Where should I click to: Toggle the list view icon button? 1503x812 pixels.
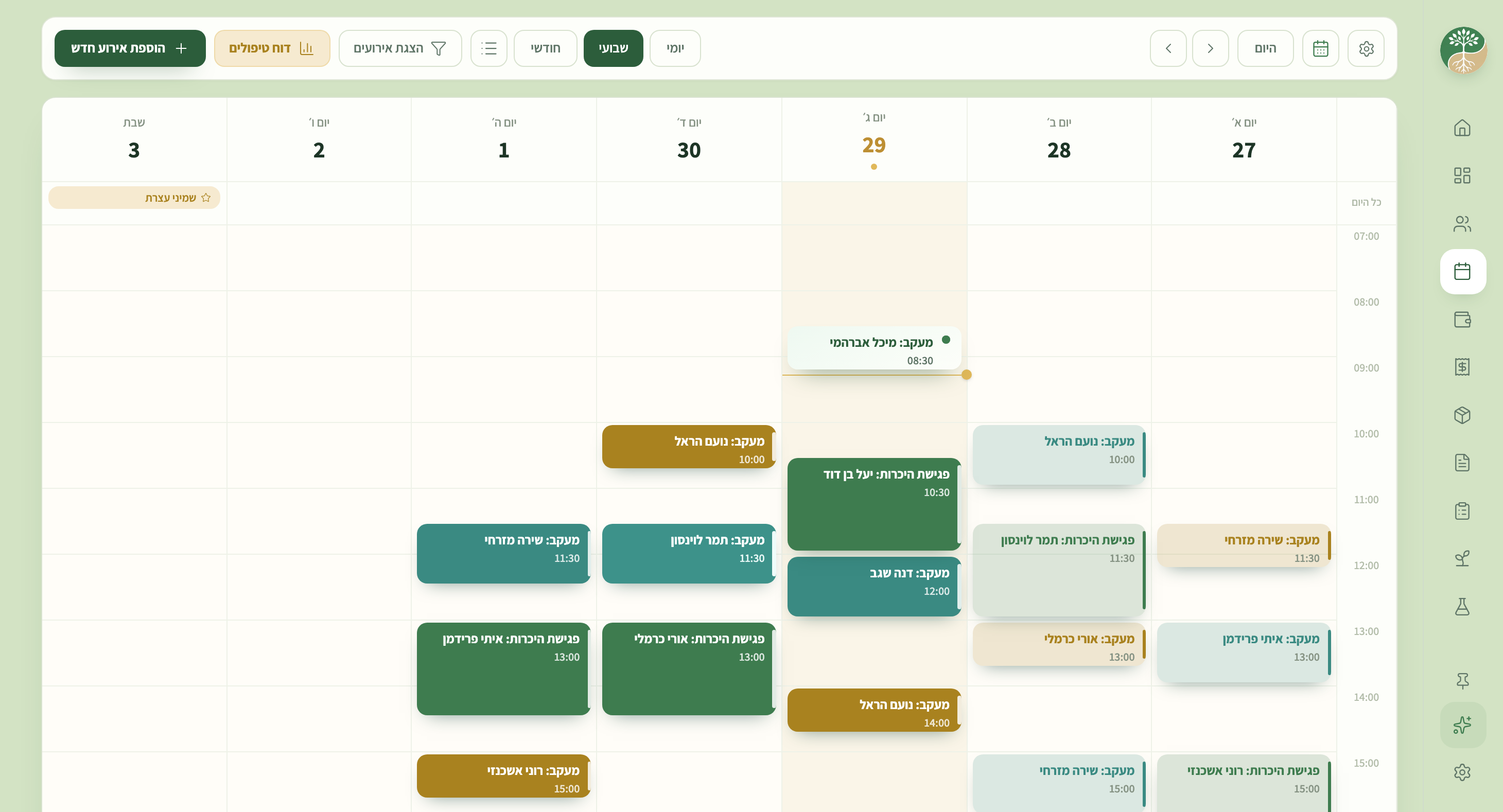click(x=489, y=48)
